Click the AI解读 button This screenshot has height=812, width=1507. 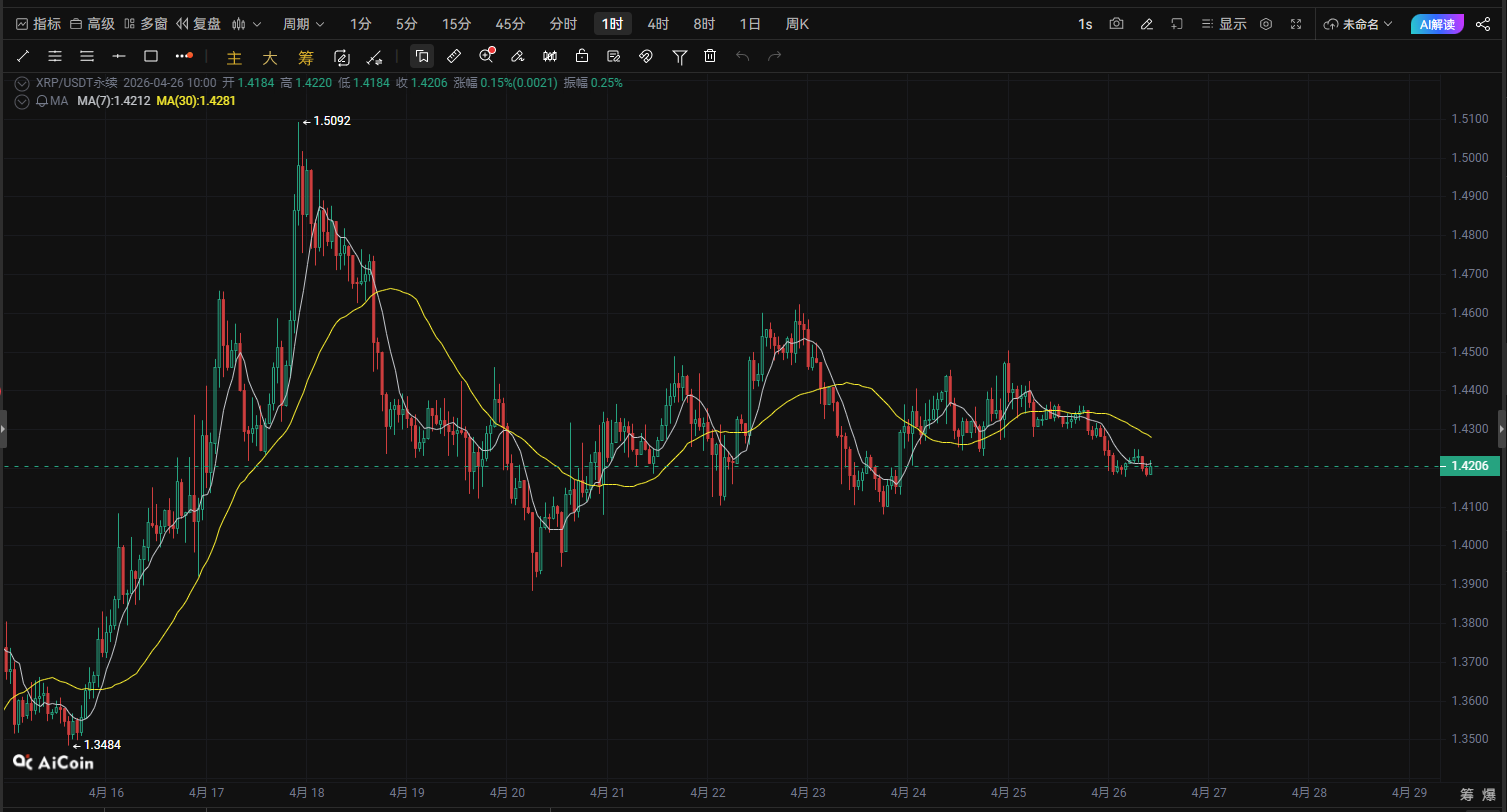(x=1438, y=24)
